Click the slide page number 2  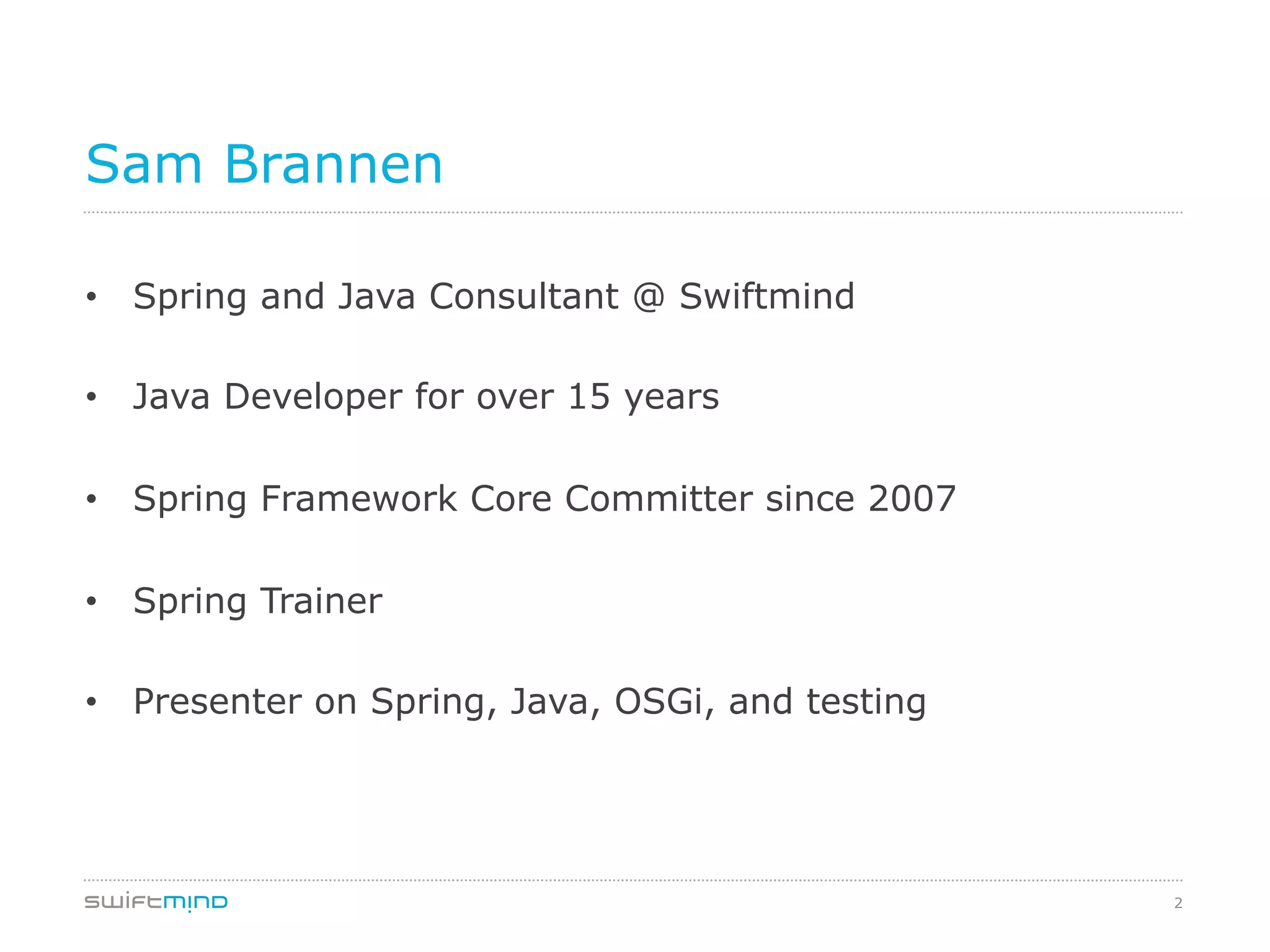[1178, 904]
